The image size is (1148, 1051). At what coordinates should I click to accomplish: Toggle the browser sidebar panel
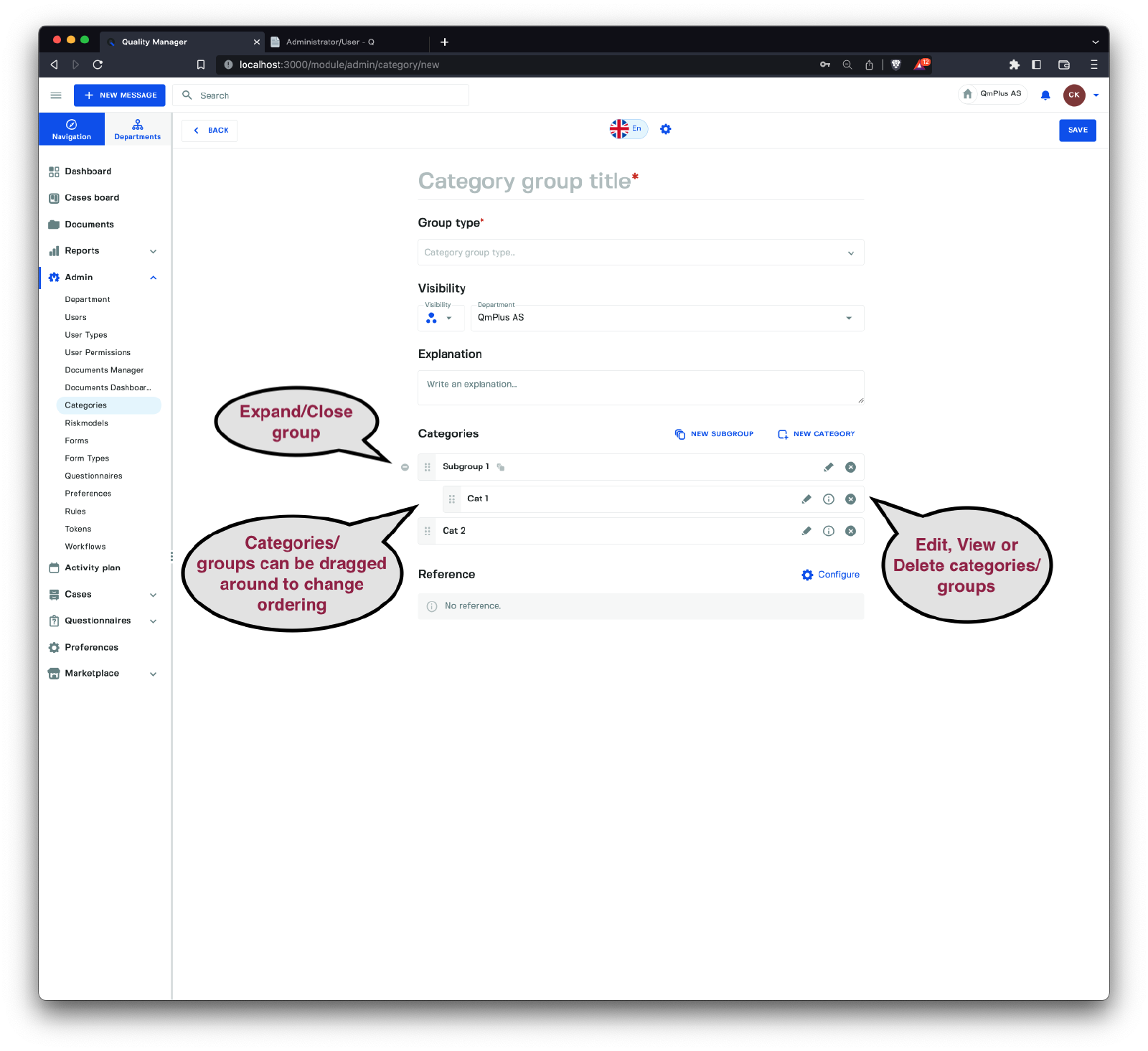[x=1036, y=65]
